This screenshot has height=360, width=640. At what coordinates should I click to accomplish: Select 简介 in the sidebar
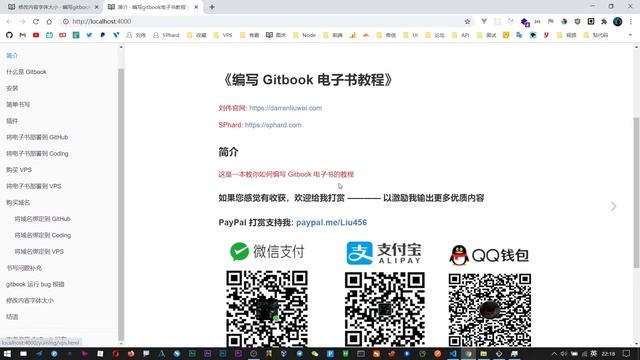[x=12, y=56]
